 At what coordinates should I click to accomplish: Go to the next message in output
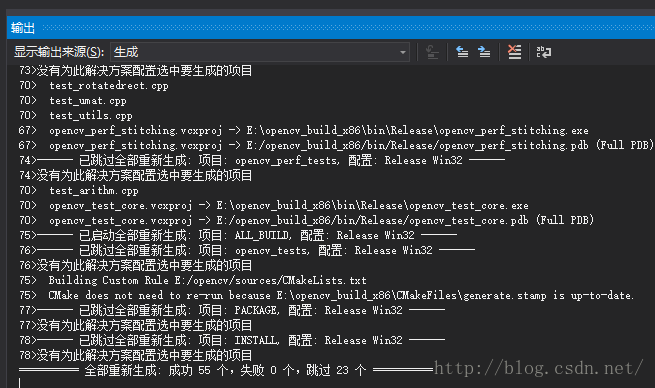pyautogui.click(x=484, y=52)
